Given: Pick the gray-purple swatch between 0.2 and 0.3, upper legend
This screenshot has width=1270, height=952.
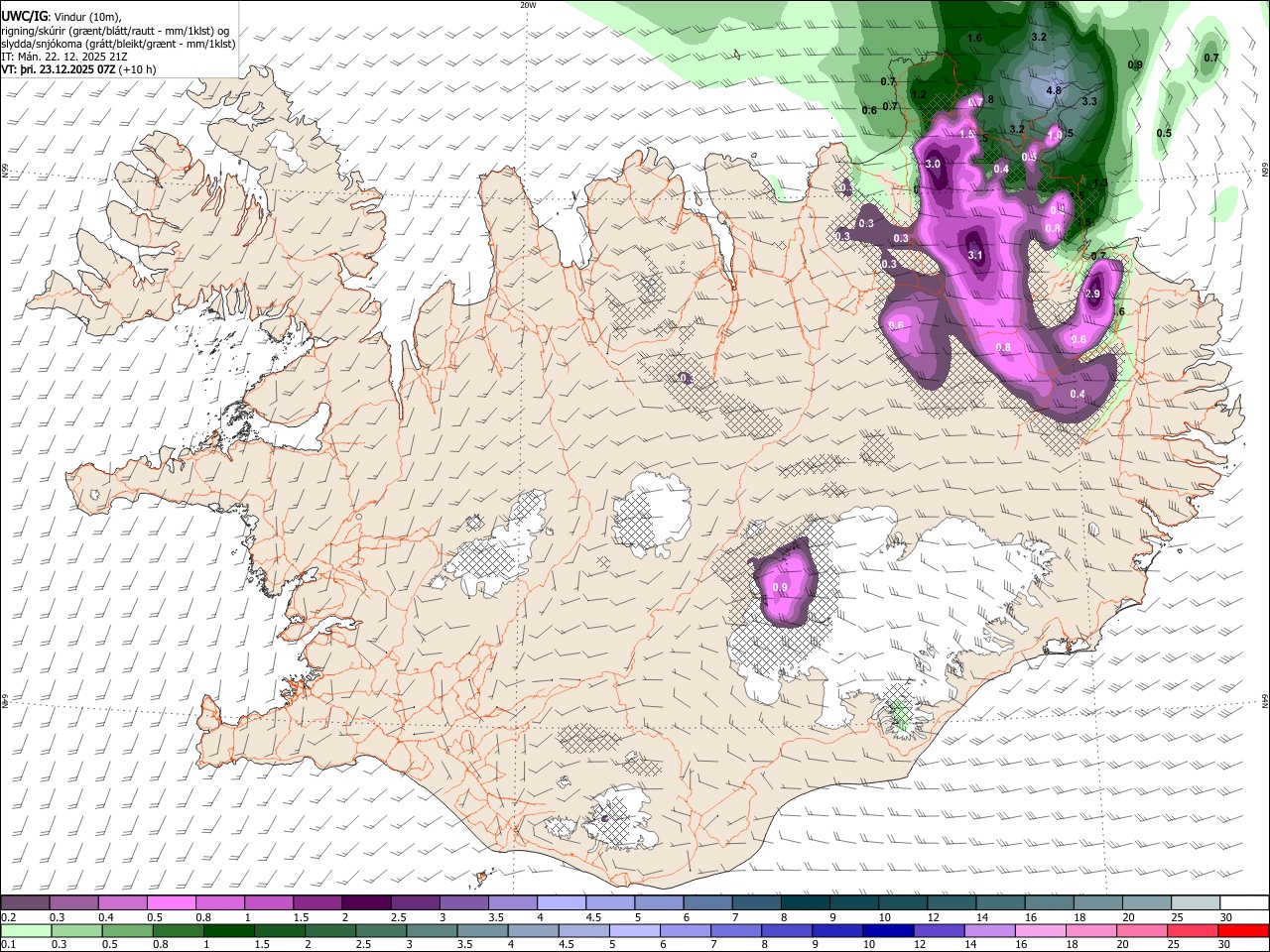Looking at the screenshot, I should tap(25, 903).
